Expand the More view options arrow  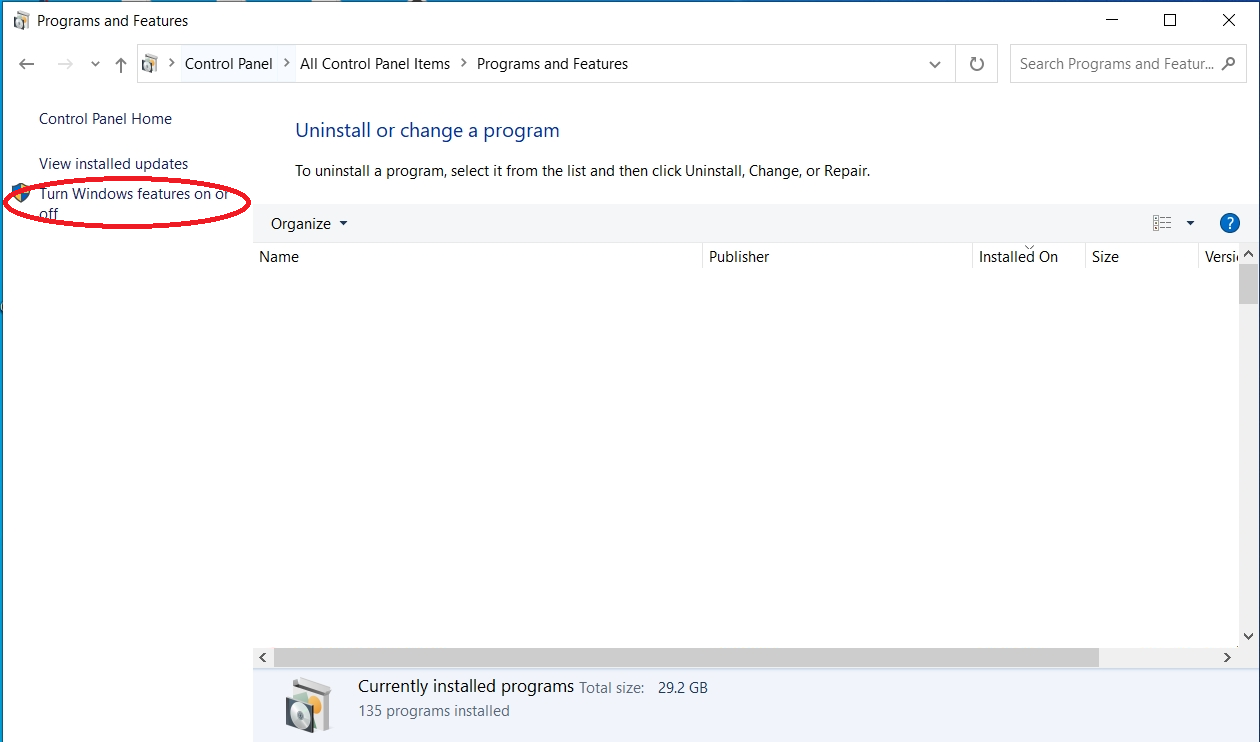[x=1190, y=223]
